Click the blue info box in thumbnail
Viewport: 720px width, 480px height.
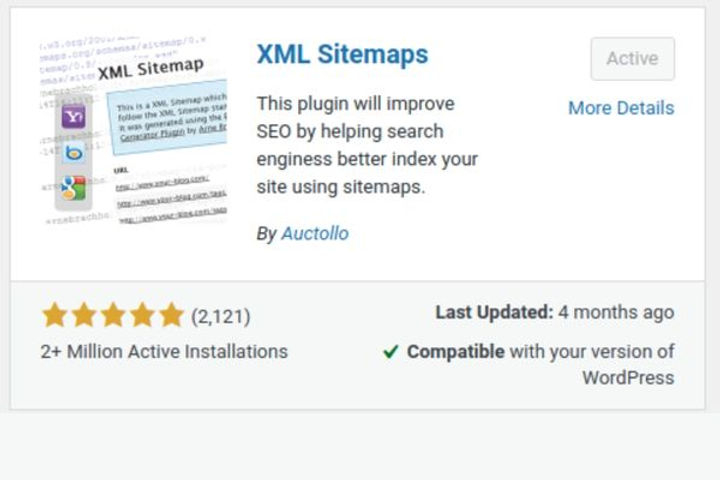(168, 117)
